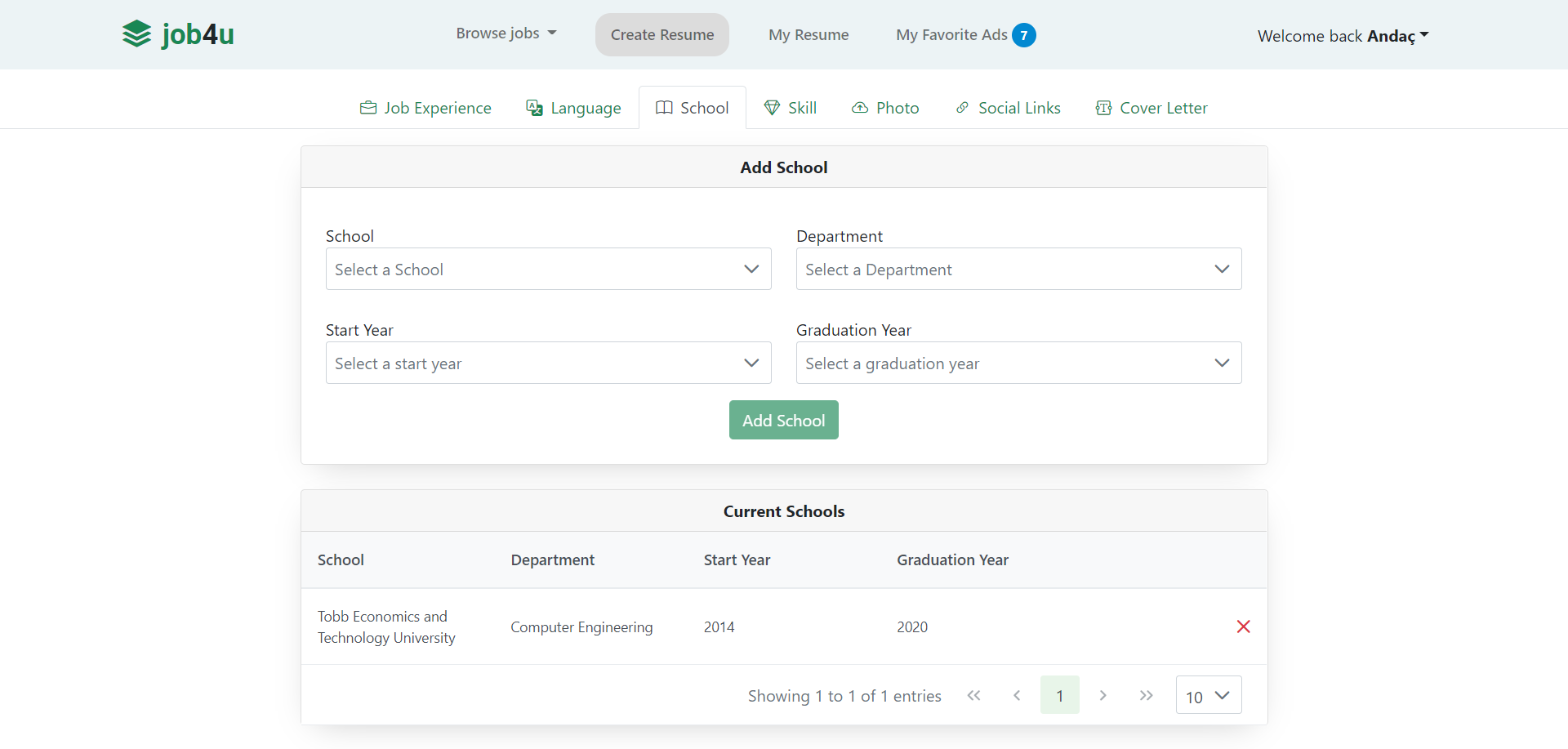The width and height of the screenshot is (1568, 749).
Task: Open My Resume link
Action: [808, 34]
